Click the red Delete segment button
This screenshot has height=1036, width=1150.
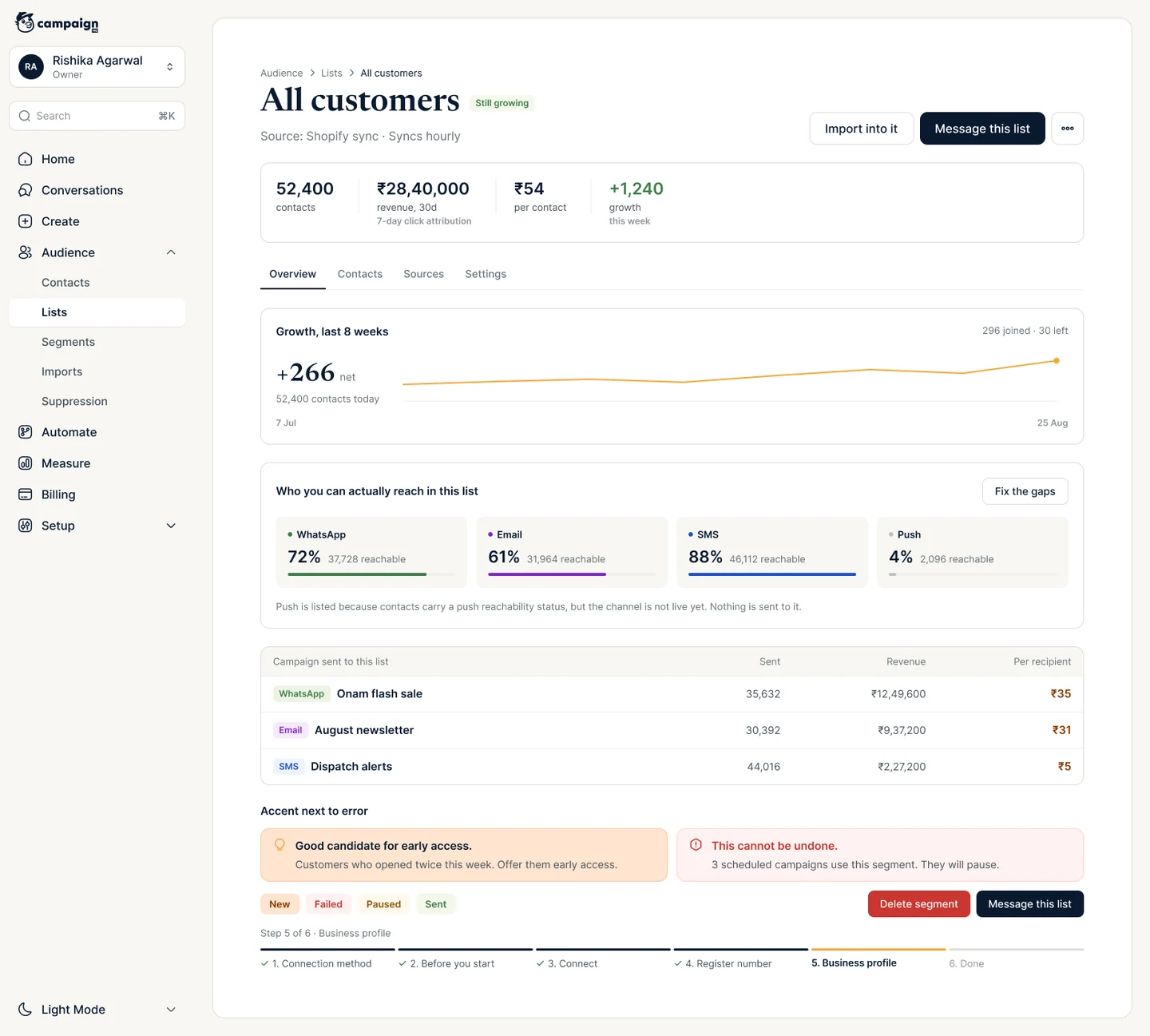tap(919, 904)
